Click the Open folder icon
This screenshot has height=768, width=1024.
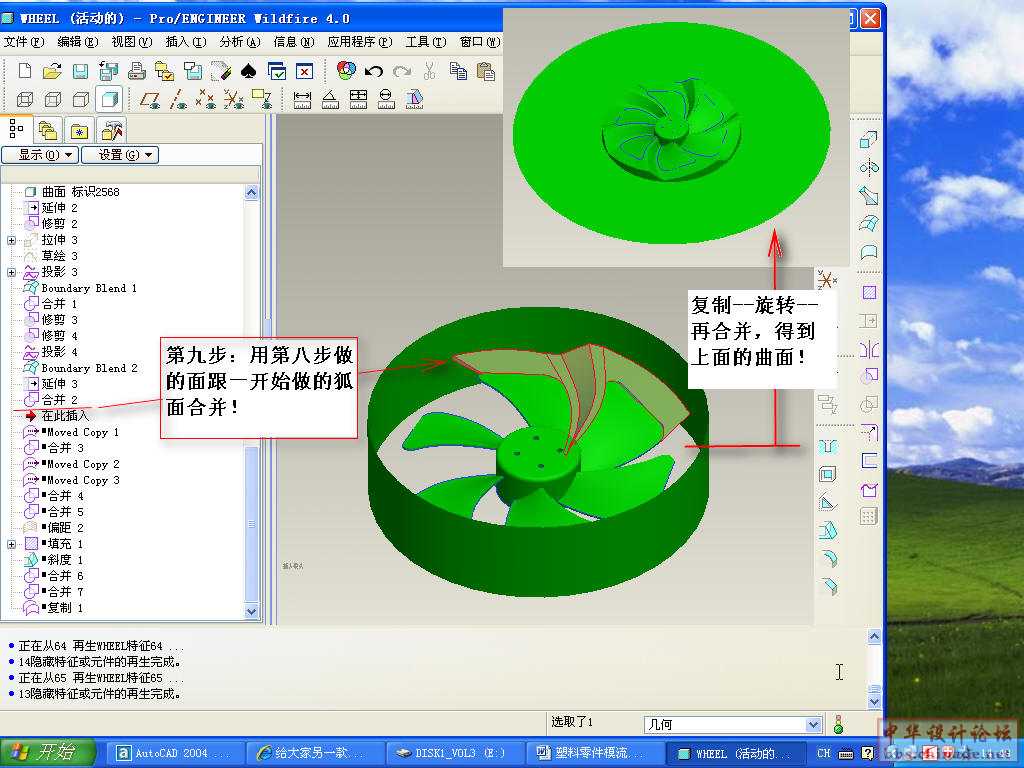(x=52, y=71)
